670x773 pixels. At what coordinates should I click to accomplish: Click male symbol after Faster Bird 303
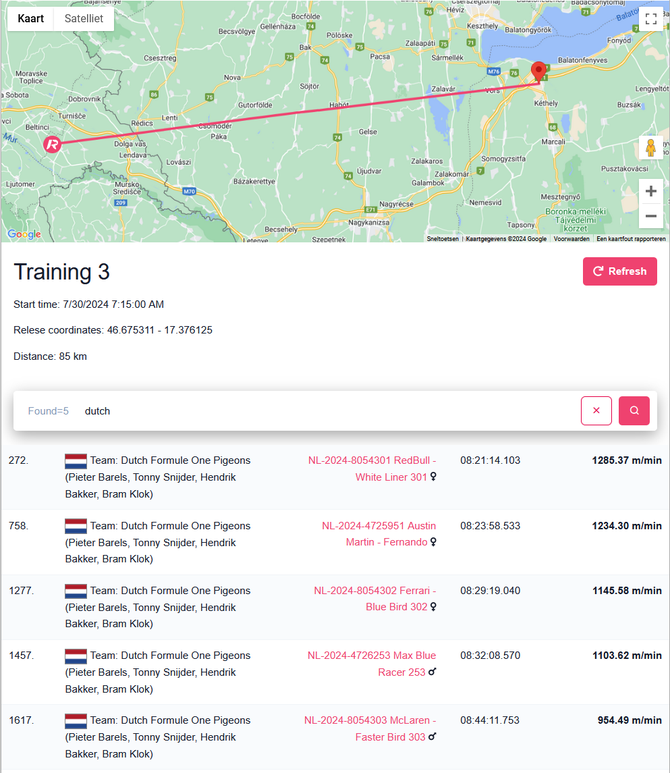pyautogui.click(x=432, y=737)
